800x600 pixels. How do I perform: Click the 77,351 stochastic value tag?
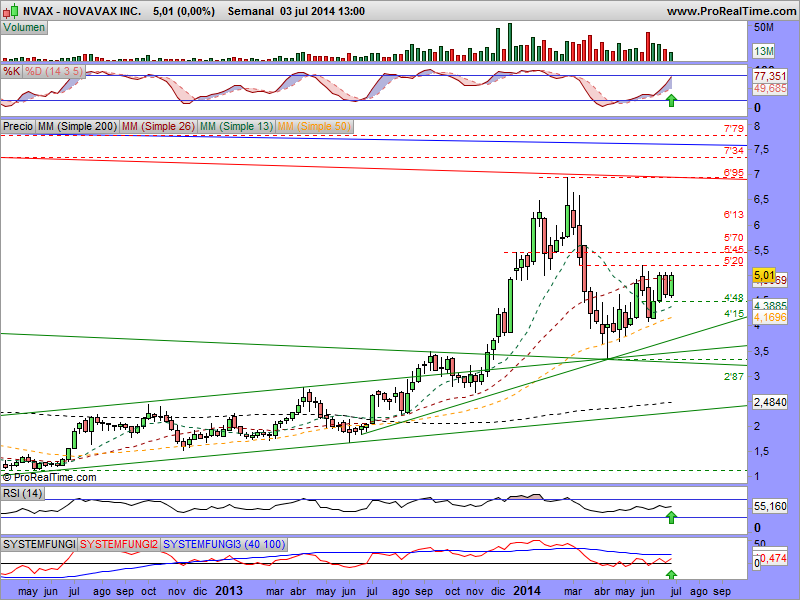coord(770,76)
